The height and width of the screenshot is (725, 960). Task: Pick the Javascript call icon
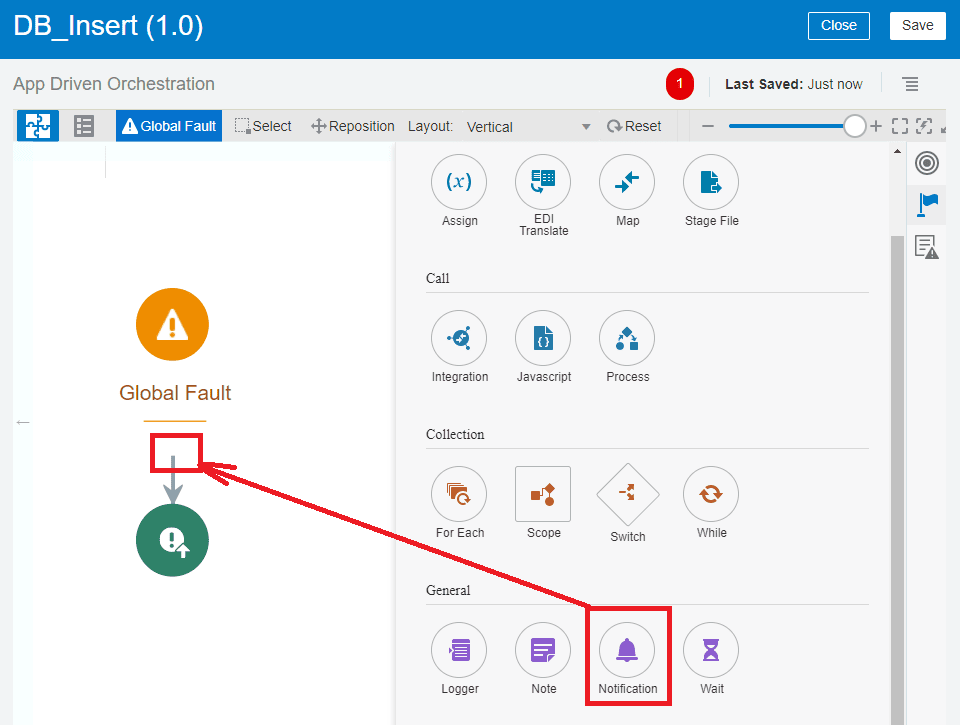543,338
